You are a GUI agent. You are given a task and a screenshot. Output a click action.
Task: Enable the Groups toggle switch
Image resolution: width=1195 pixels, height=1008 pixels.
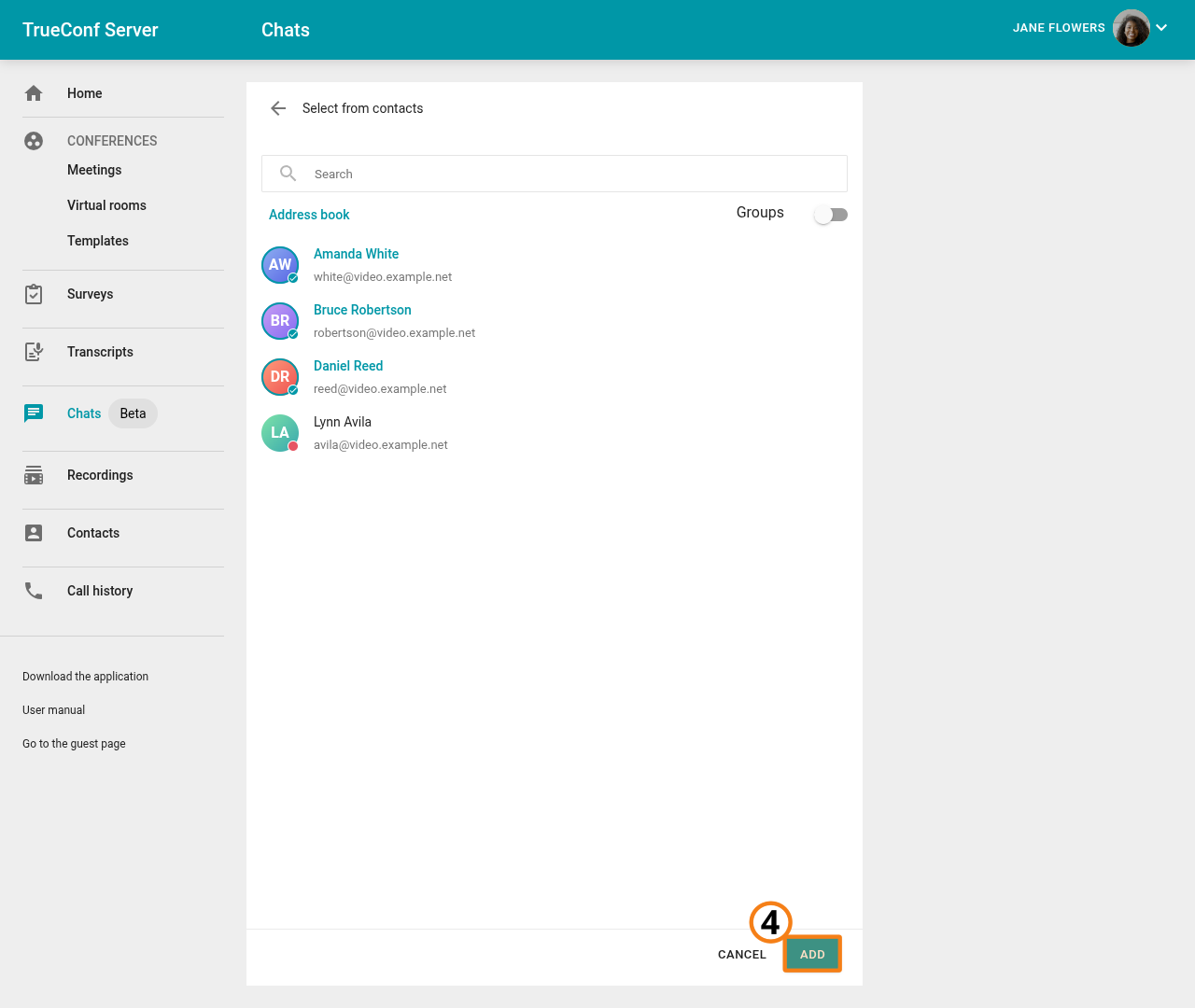coord(830,215)
